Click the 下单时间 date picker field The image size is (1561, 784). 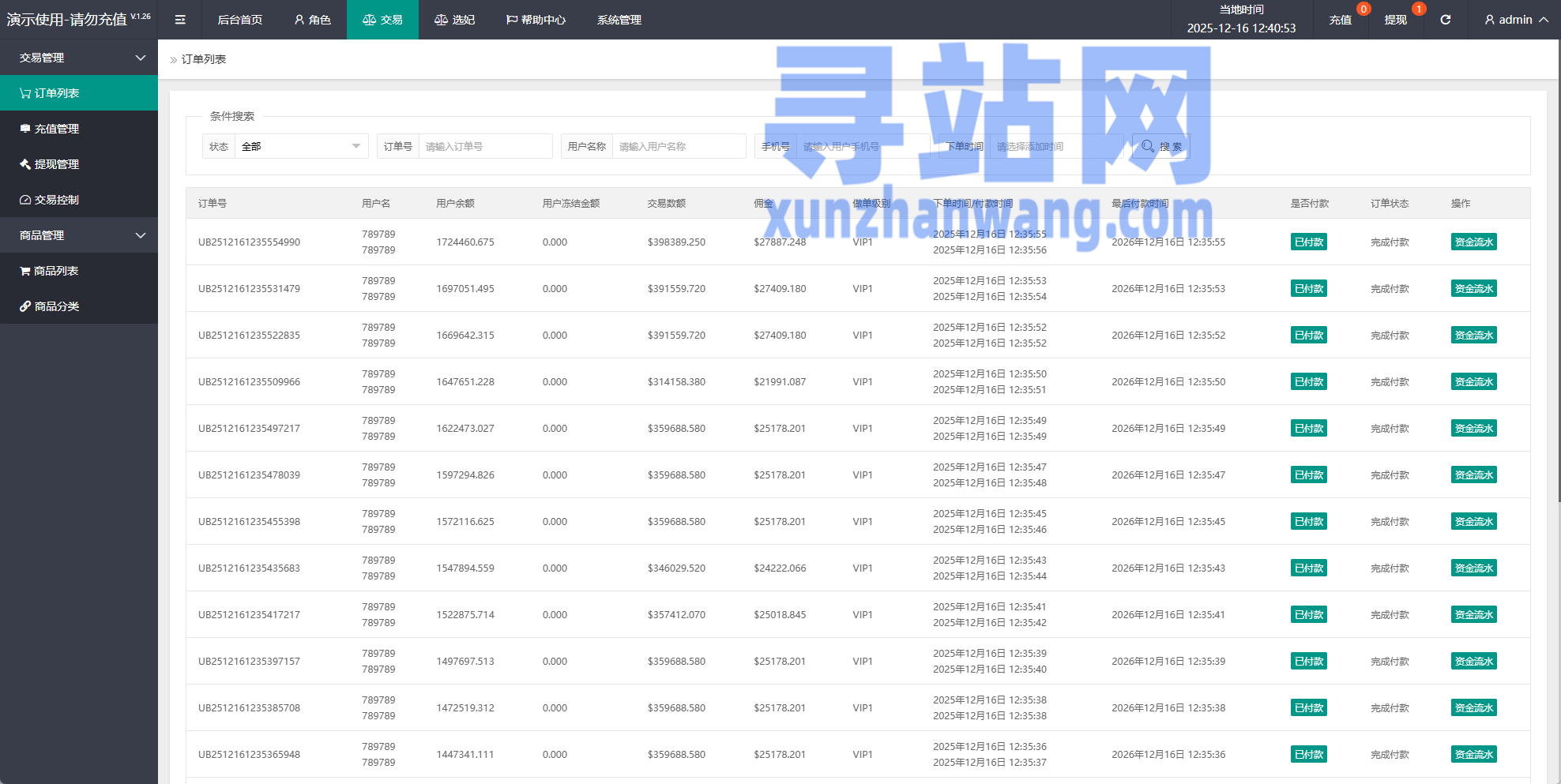[1055, 147]
